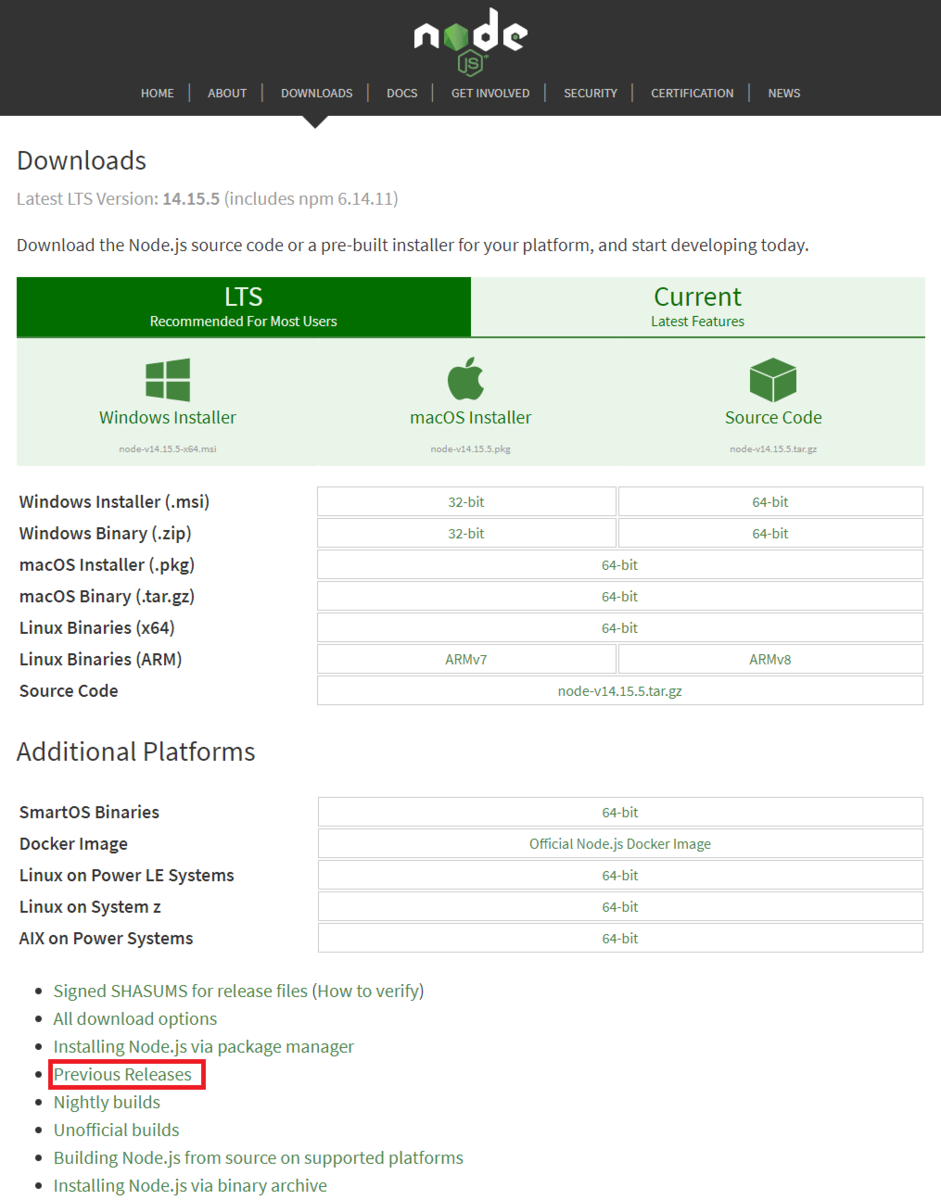Open the ABOUT menu item
Image resolution: width=941 pixels, height=1200 pixels.
[x=227, y=93]
